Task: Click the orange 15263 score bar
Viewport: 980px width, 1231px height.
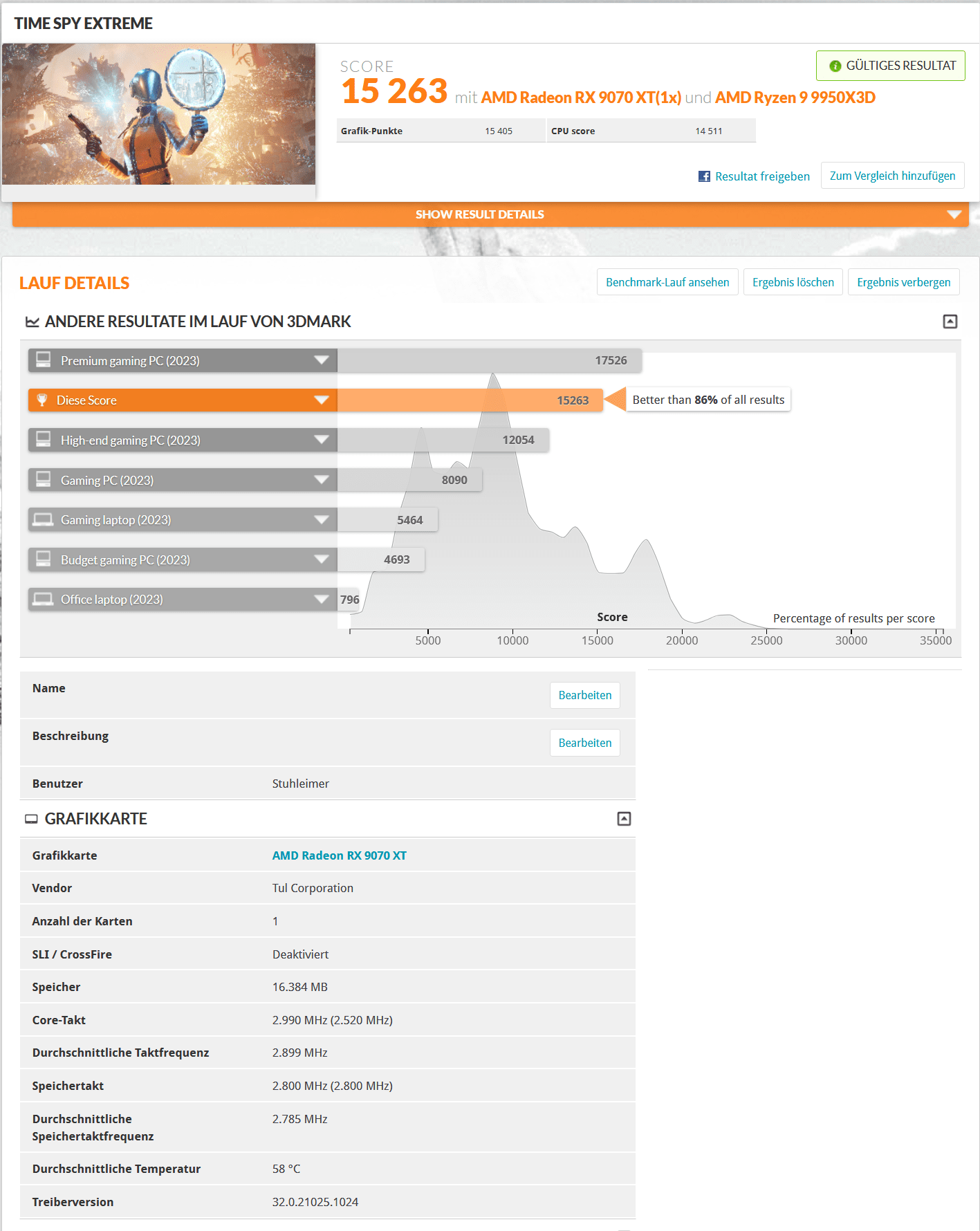Action: point(470,400)
